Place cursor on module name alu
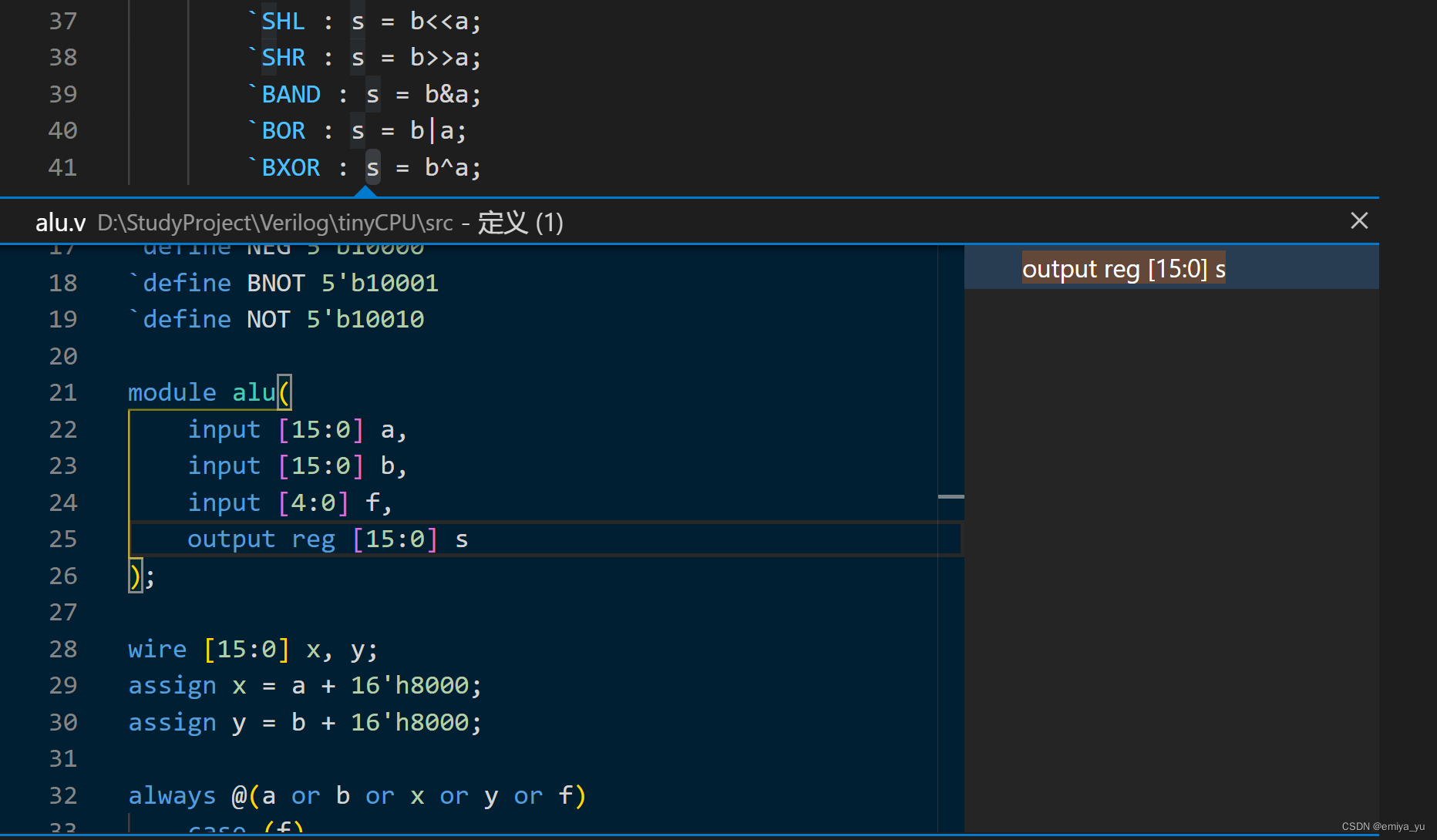Viewport: 1437px width, 840px height. pos(254,391)
